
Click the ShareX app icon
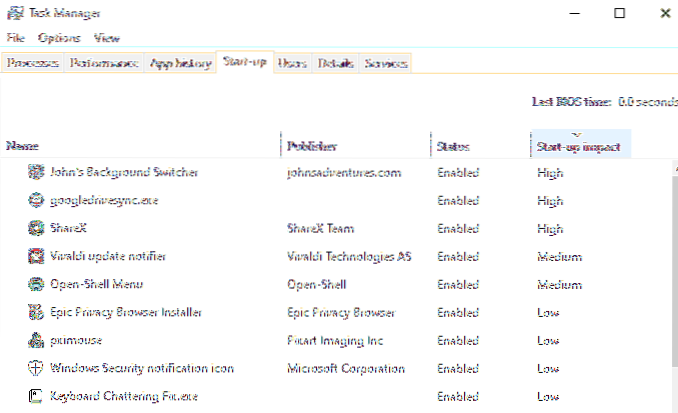point(36,228)
